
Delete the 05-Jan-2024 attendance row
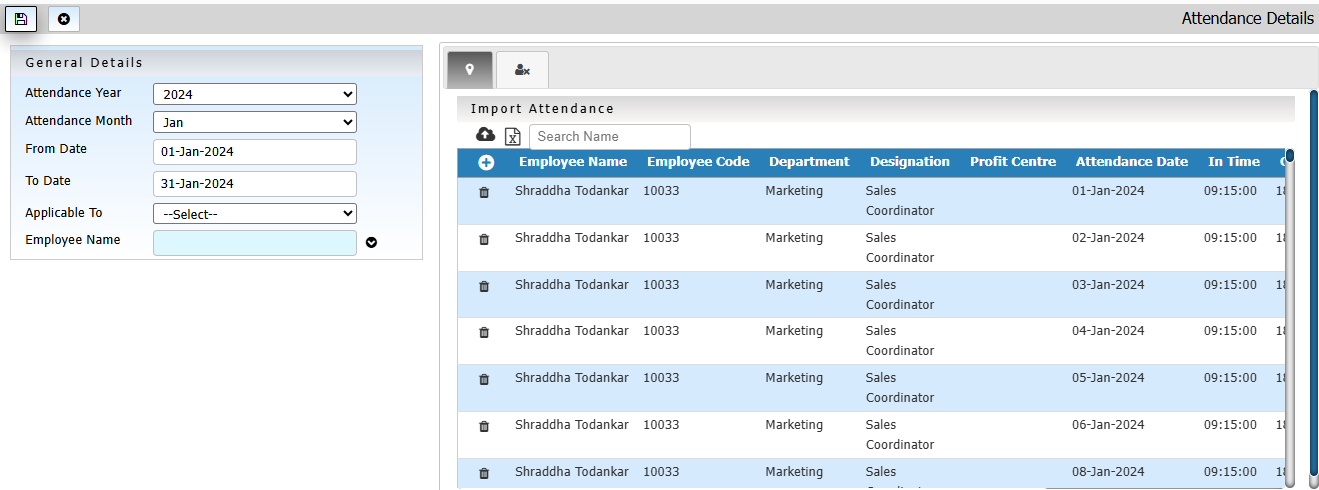coord(484,379)
